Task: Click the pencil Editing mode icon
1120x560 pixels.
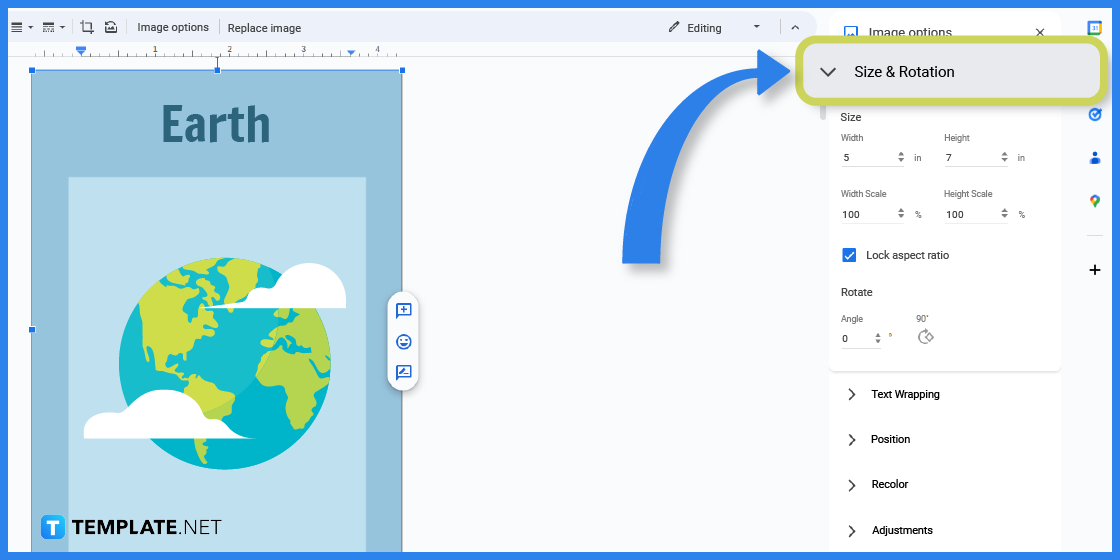Action: [x=674, y=27]
